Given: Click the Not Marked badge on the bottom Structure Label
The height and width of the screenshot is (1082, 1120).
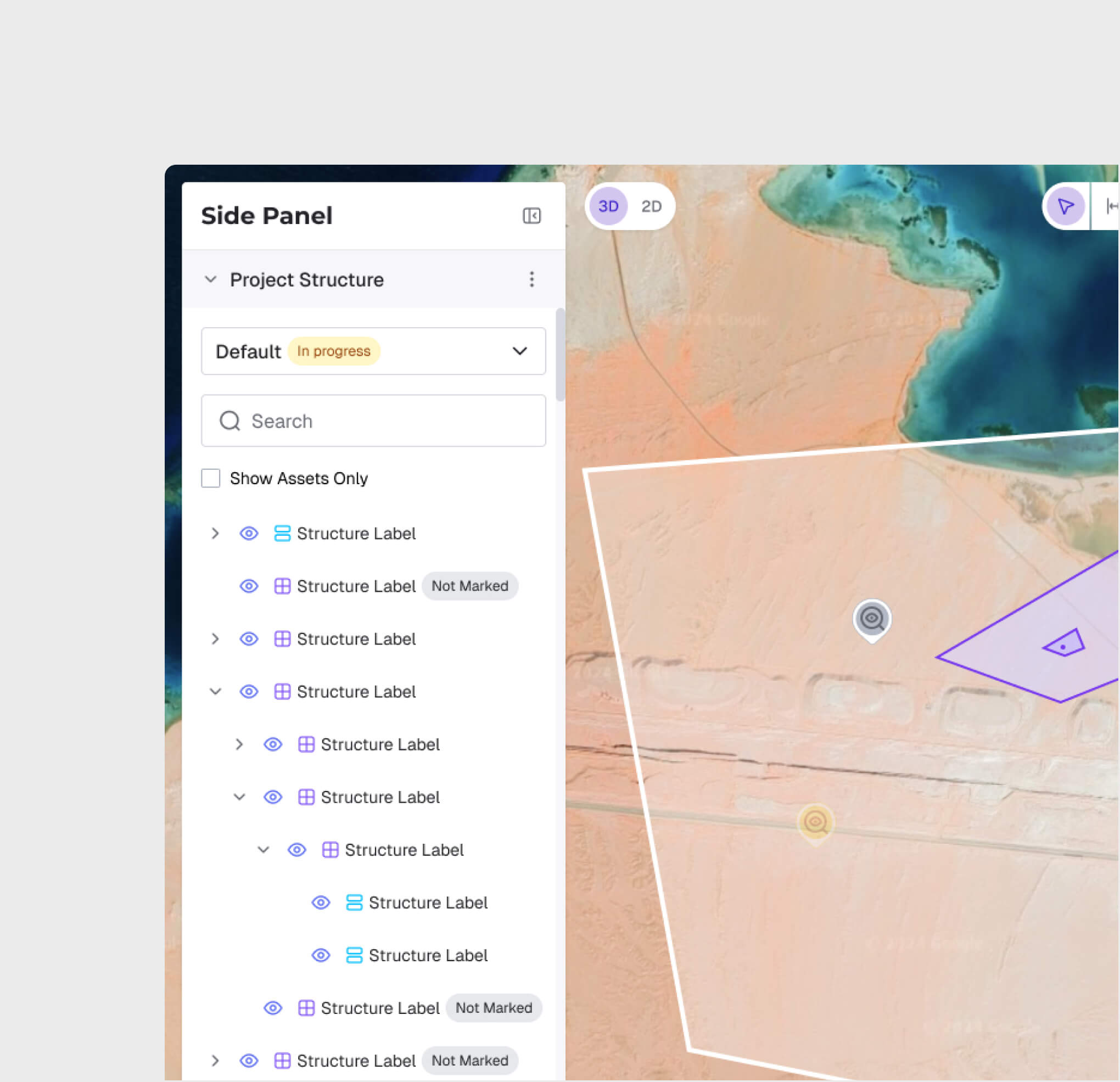Looking at the screenshot, I should click(470, 1061).
